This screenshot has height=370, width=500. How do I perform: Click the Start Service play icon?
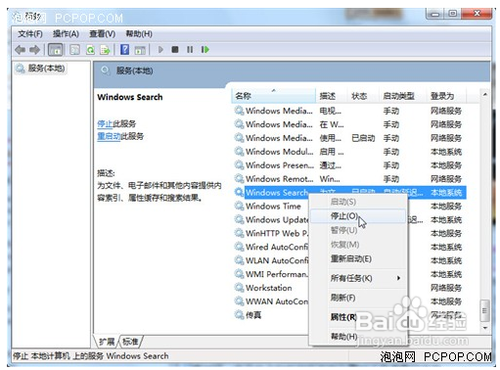[x=161, y=50]
